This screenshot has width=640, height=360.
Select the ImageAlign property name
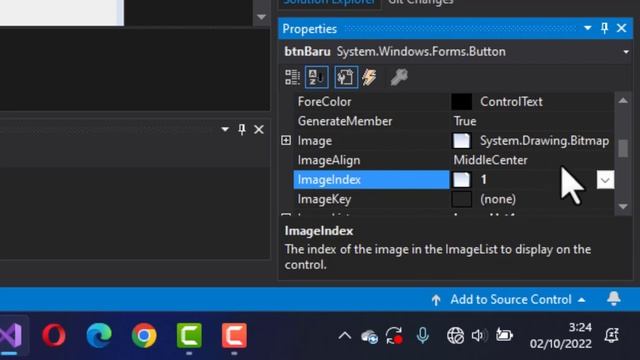point(329,160)
